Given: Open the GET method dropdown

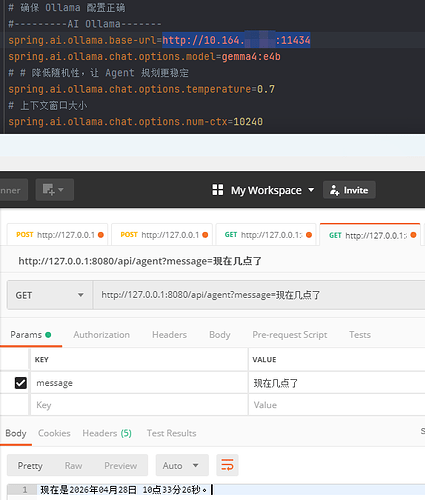Looking at the screenshot, I should [50, 295].
